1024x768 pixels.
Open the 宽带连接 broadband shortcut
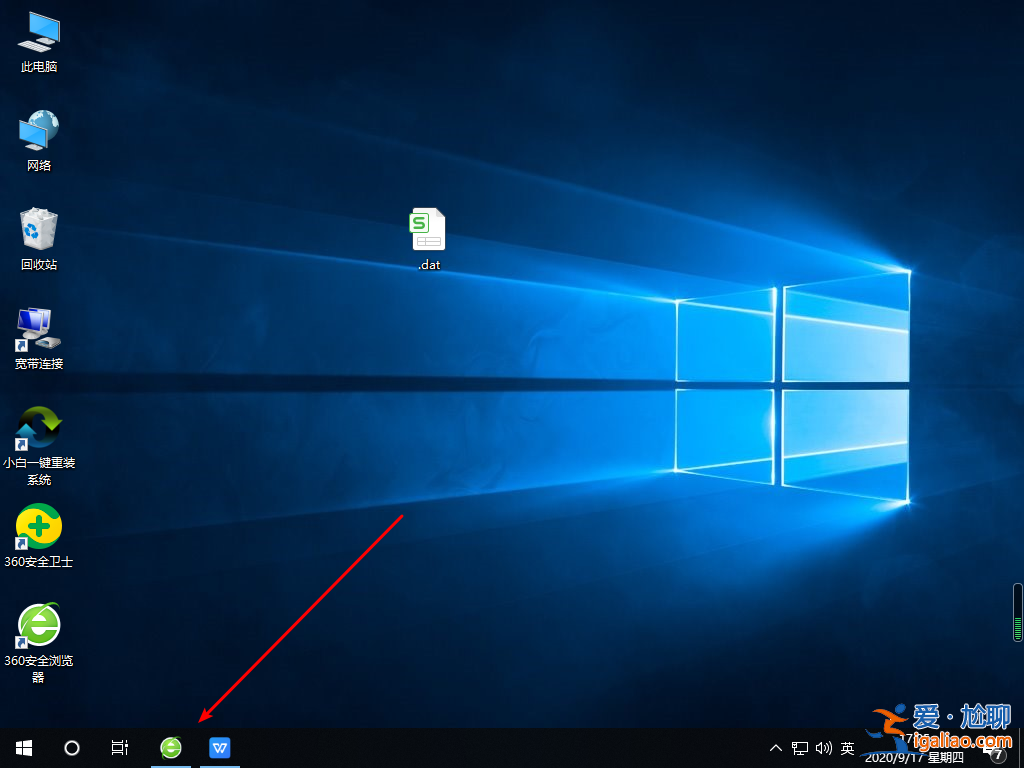click(38, 330)
